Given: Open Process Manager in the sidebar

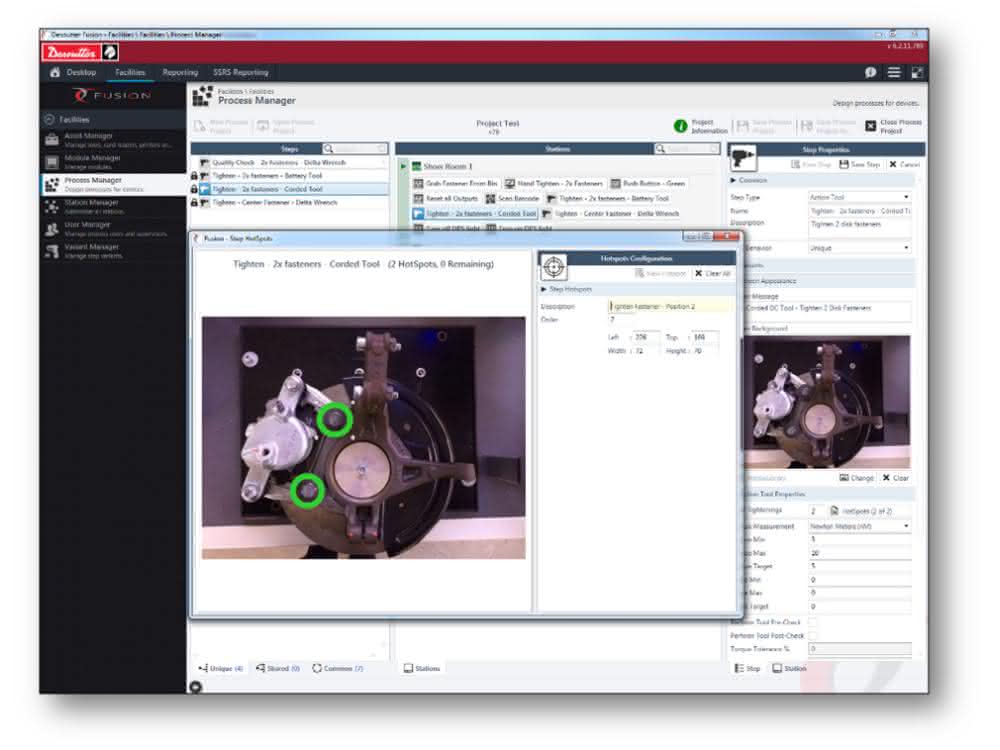Looking at the screenshot, I should click(114, 184).
